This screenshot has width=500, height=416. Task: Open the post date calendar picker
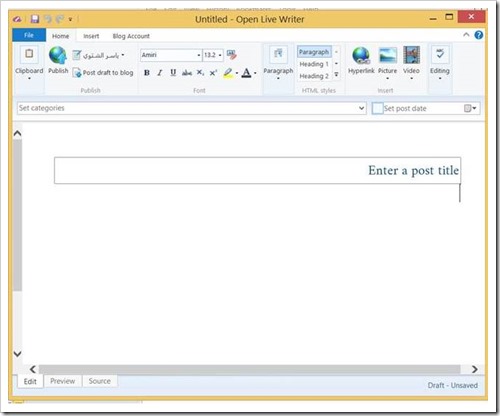coord(470,108)
